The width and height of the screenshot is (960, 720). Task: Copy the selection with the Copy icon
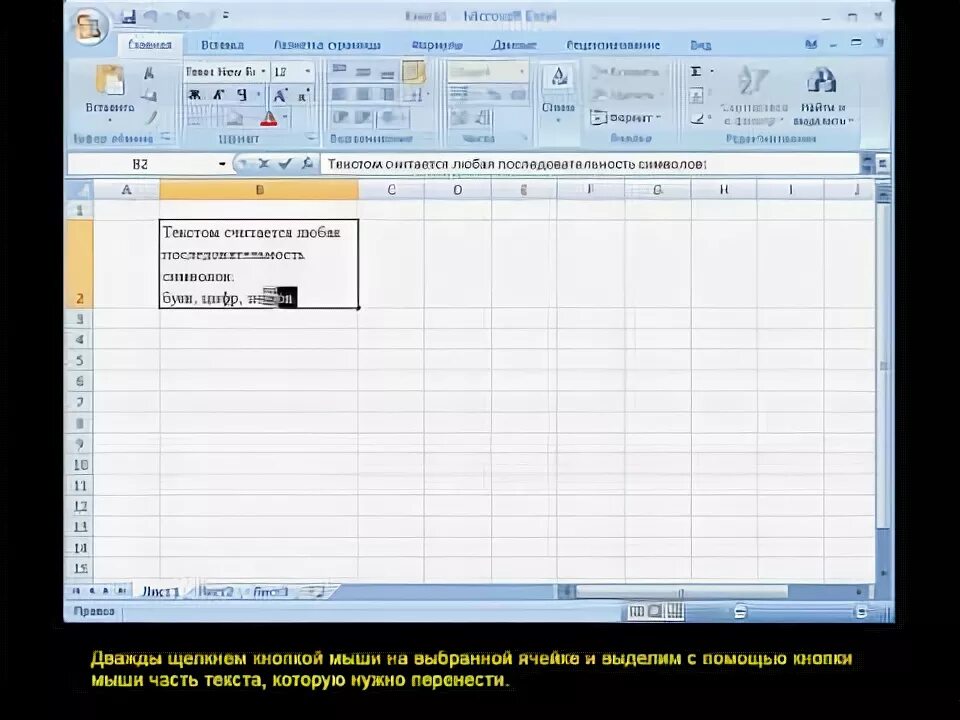(149, 95)
